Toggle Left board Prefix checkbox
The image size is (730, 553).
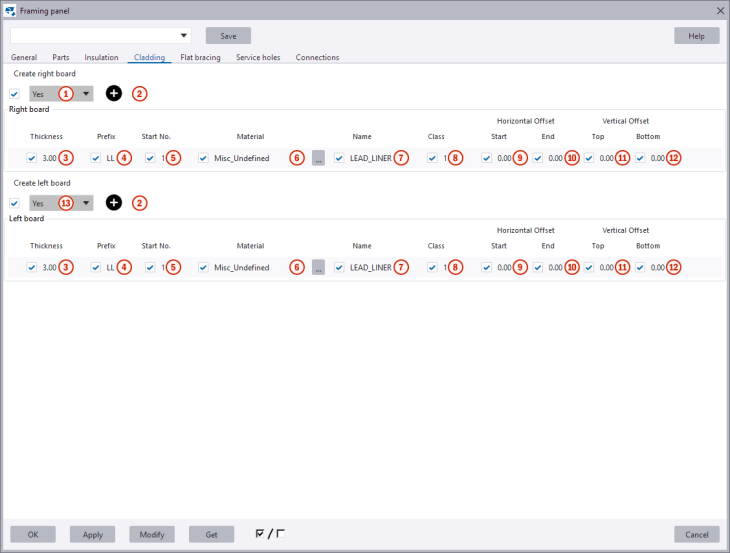tap(96, 268)
